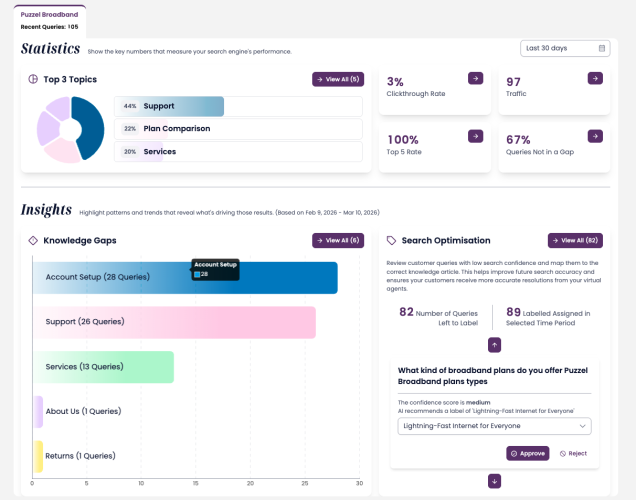The width and height of the screenshot is (636, 500).
Task: Approve the recommended label
Action: click(528, 453)
